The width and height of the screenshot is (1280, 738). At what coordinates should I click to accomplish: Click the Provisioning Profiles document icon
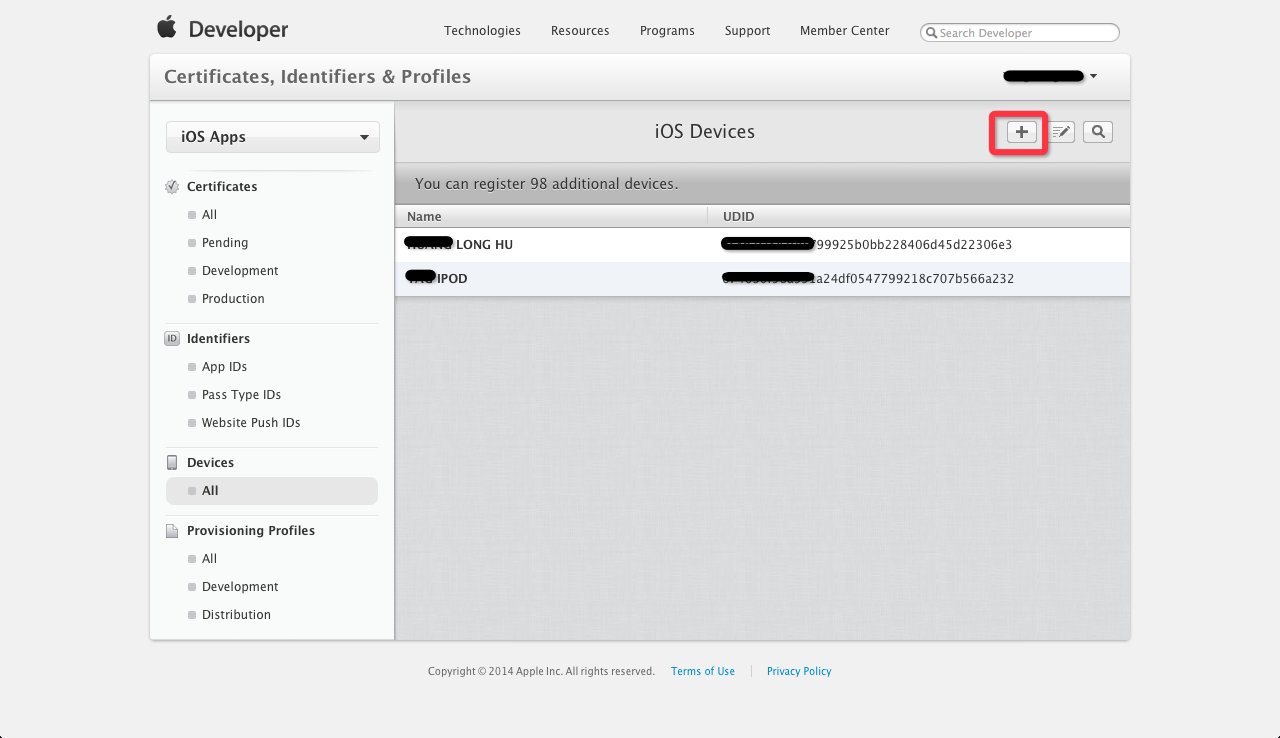[172, 531]
